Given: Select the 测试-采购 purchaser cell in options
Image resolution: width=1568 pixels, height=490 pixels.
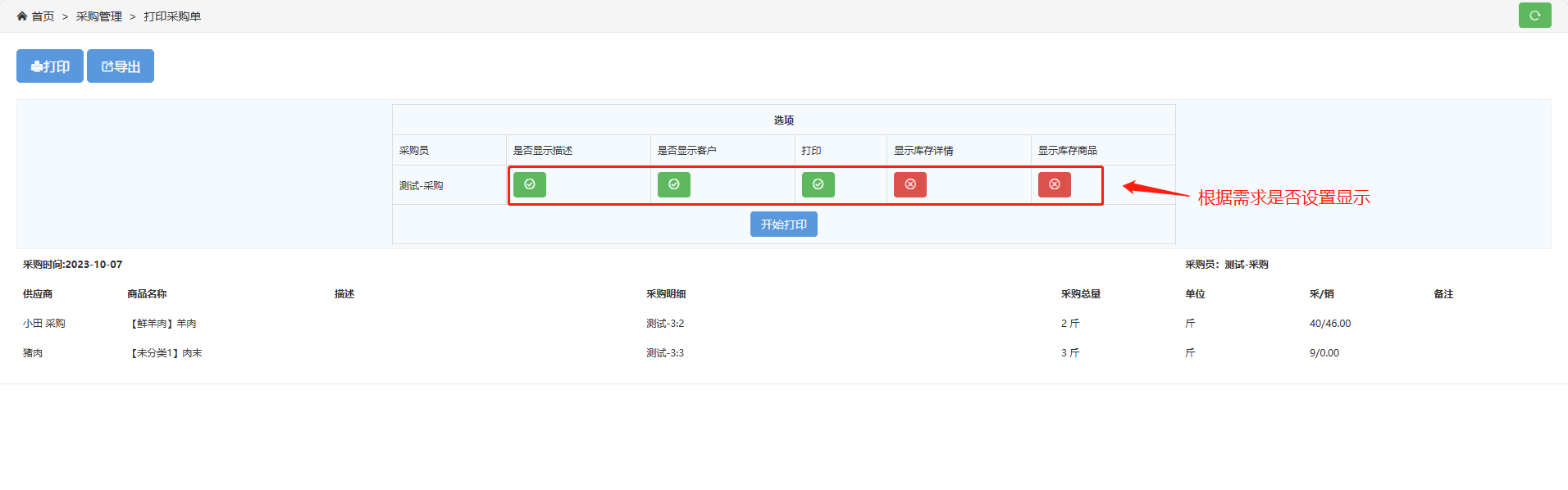Looking at the screenshot, I should 422,186.
